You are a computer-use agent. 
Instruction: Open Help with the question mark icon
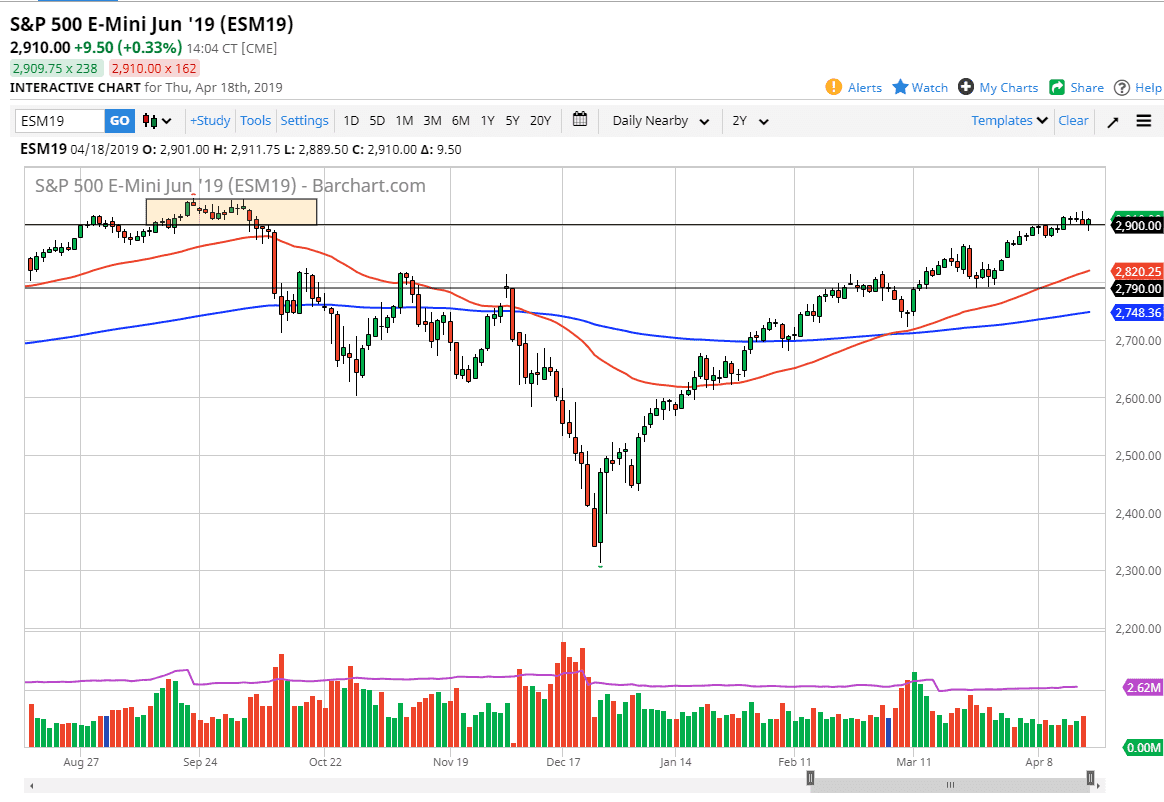1121,87
